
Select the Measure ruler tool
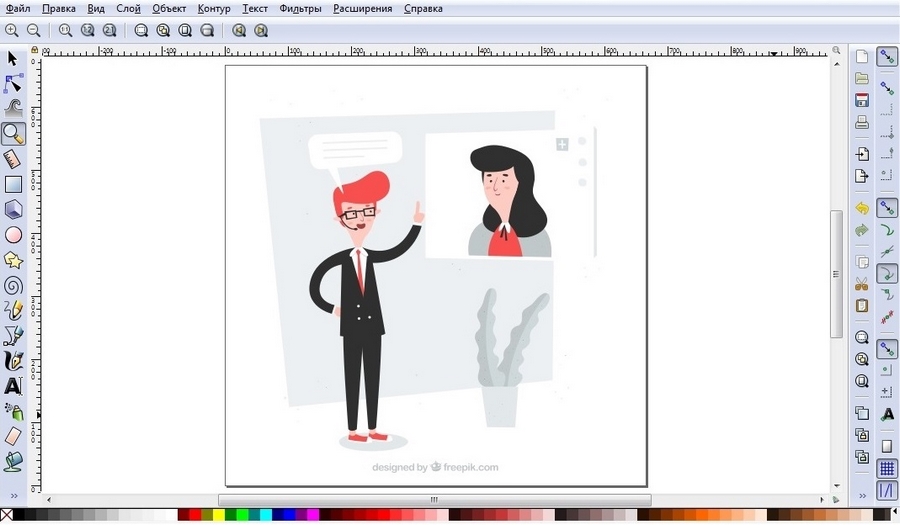13,159
